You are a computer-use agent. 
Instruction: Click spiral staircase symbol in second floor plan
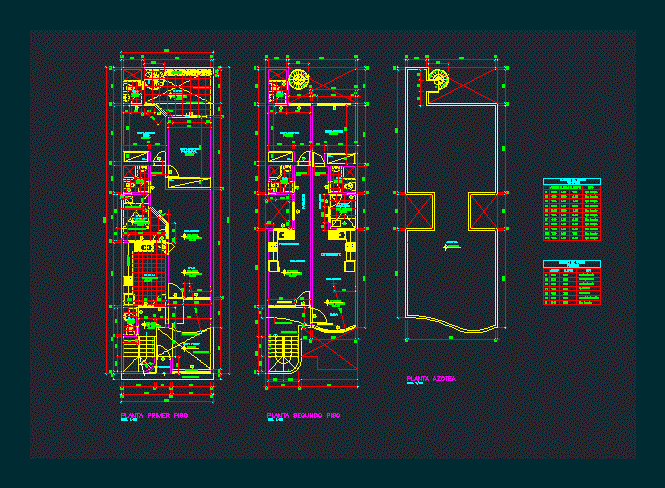pos(298,81)
